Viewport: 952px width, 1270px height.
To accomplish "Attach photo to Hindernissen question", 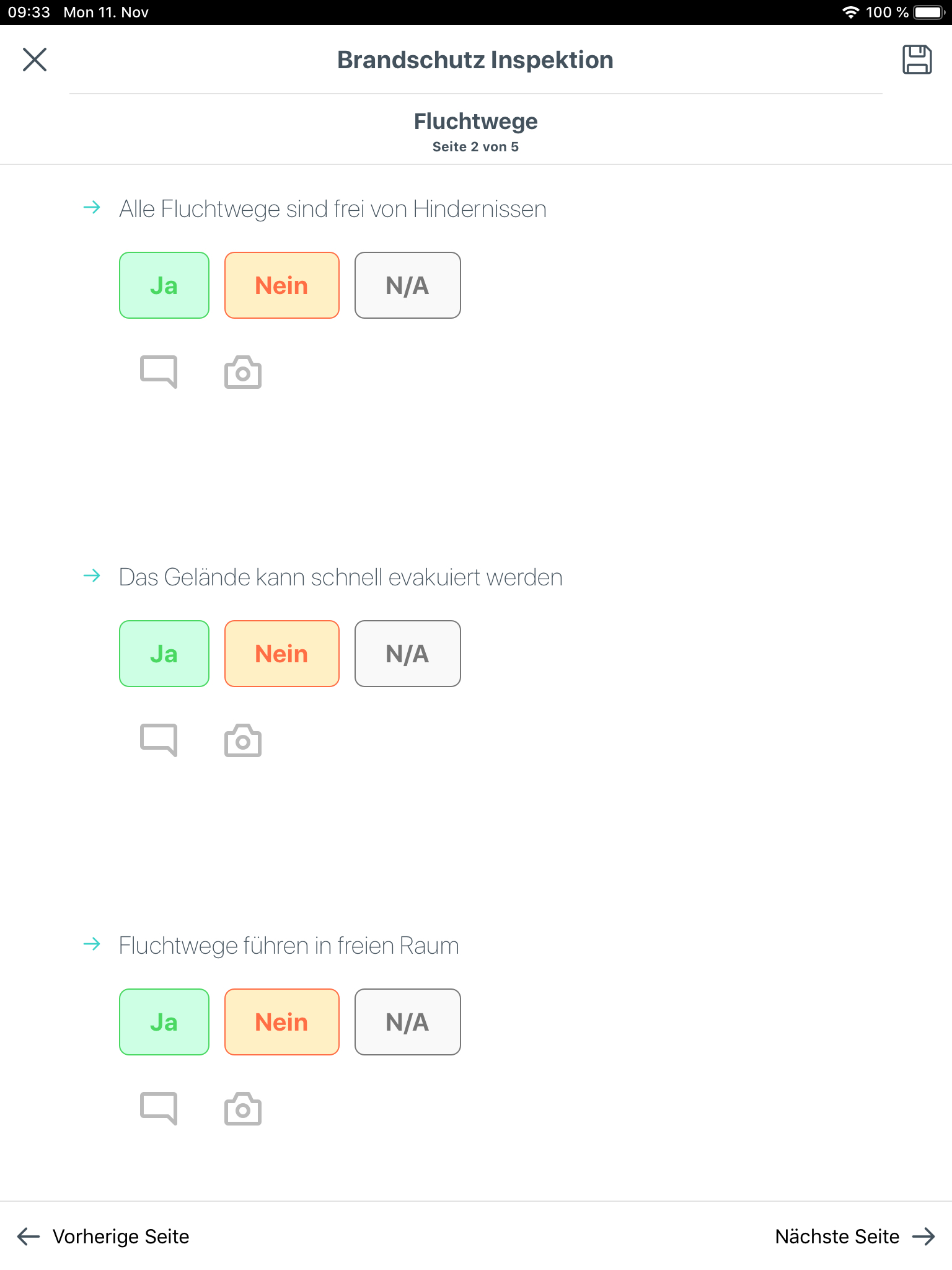I will [242, 372].
